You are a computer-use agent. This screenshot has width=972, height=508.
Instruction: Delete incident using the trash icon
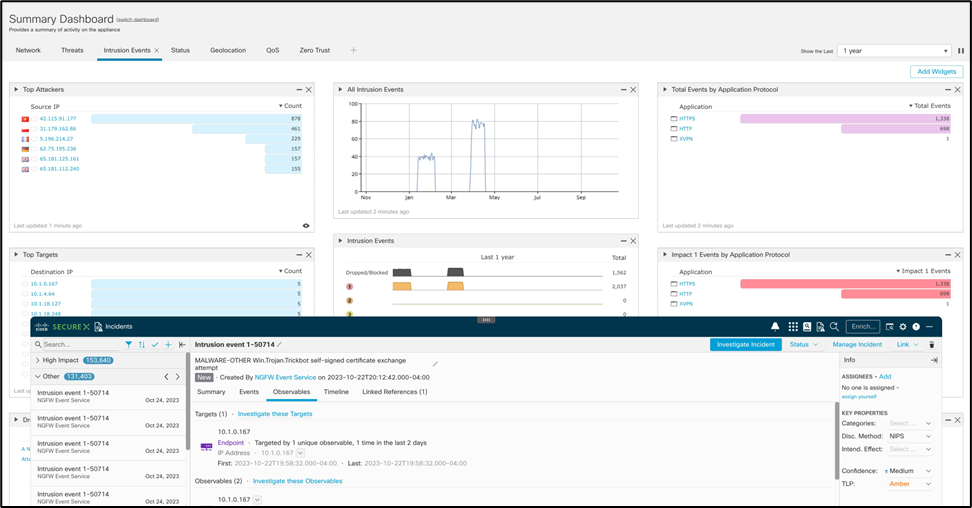[932, 344]
